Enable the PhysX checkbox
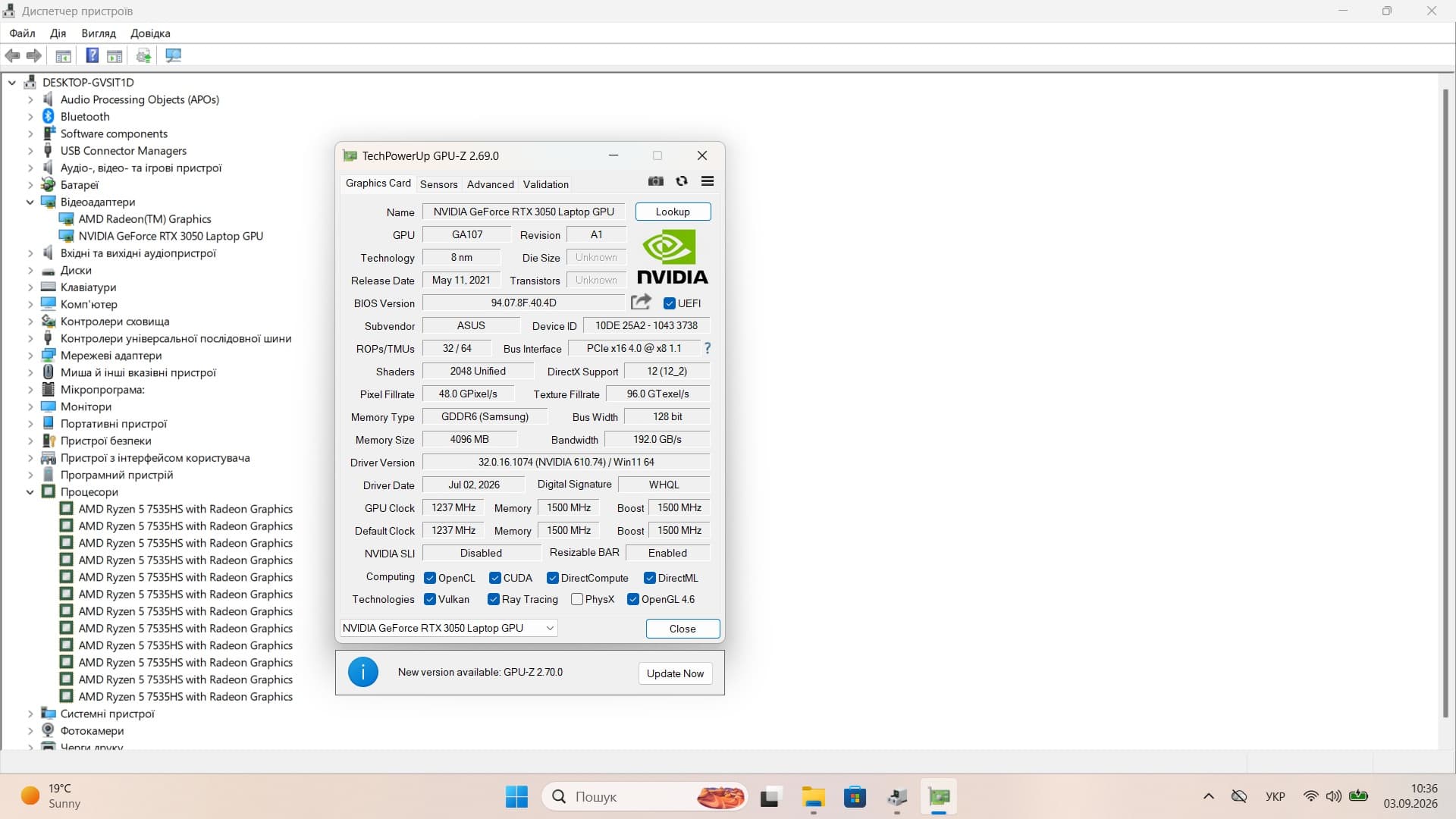 (x=577, y=599)
